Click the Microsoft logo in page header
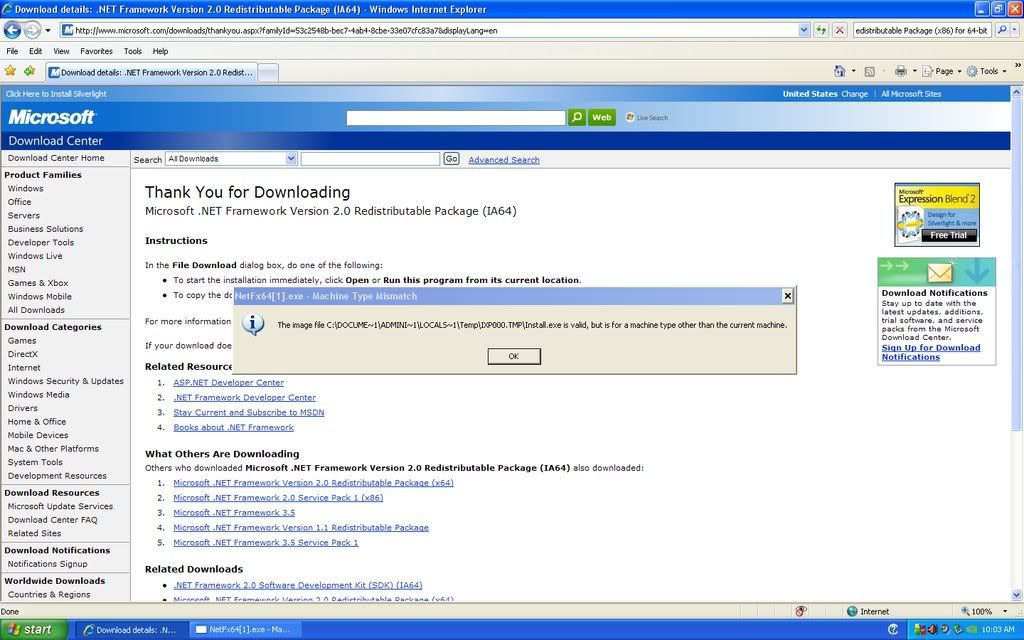The height and width of the screenshot is (640, 1024). click(52, 117)
